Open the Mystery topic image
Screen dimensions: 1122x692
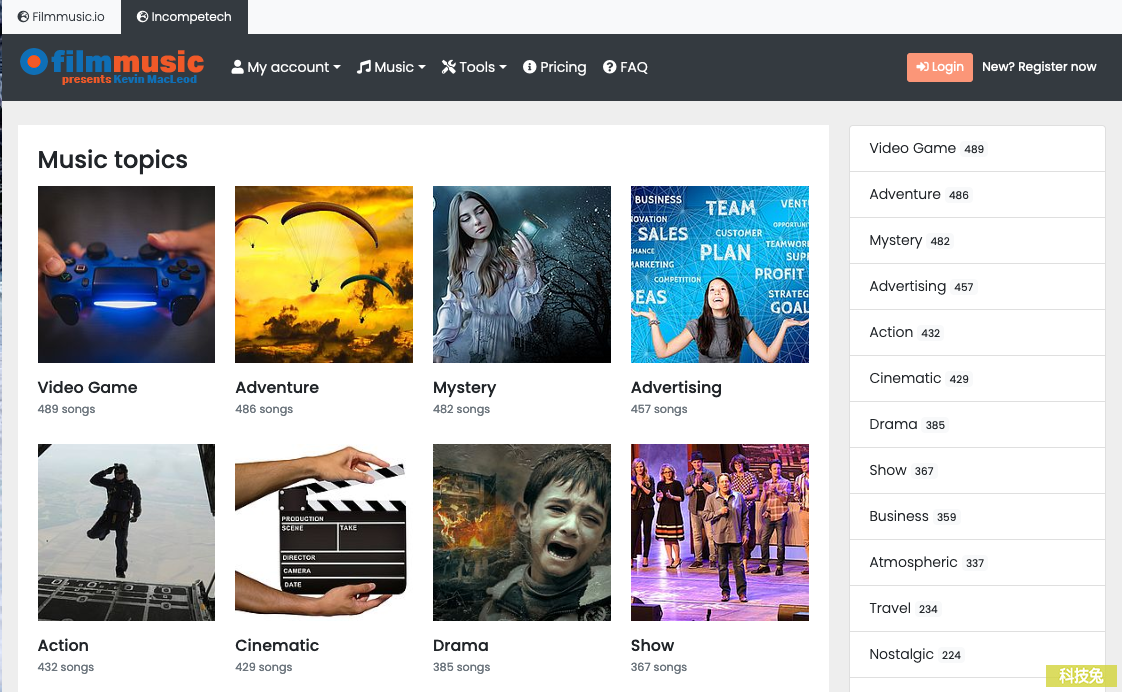pos(521,274)
